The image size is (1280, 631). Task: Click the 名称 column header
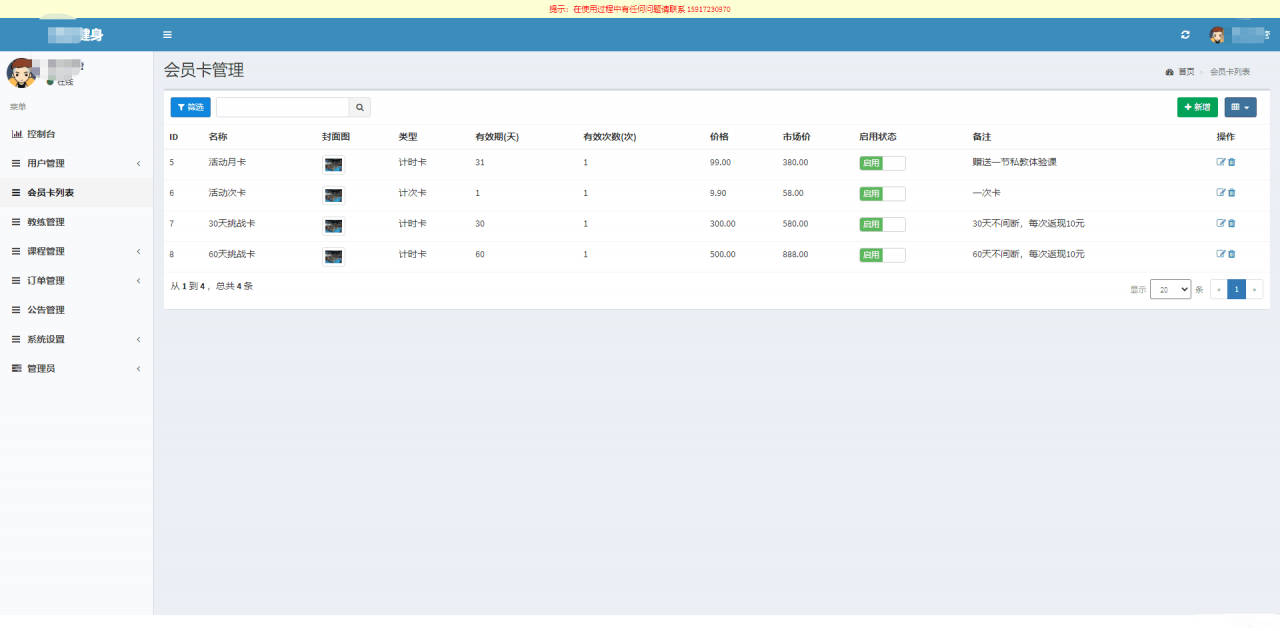pos(218,137)
